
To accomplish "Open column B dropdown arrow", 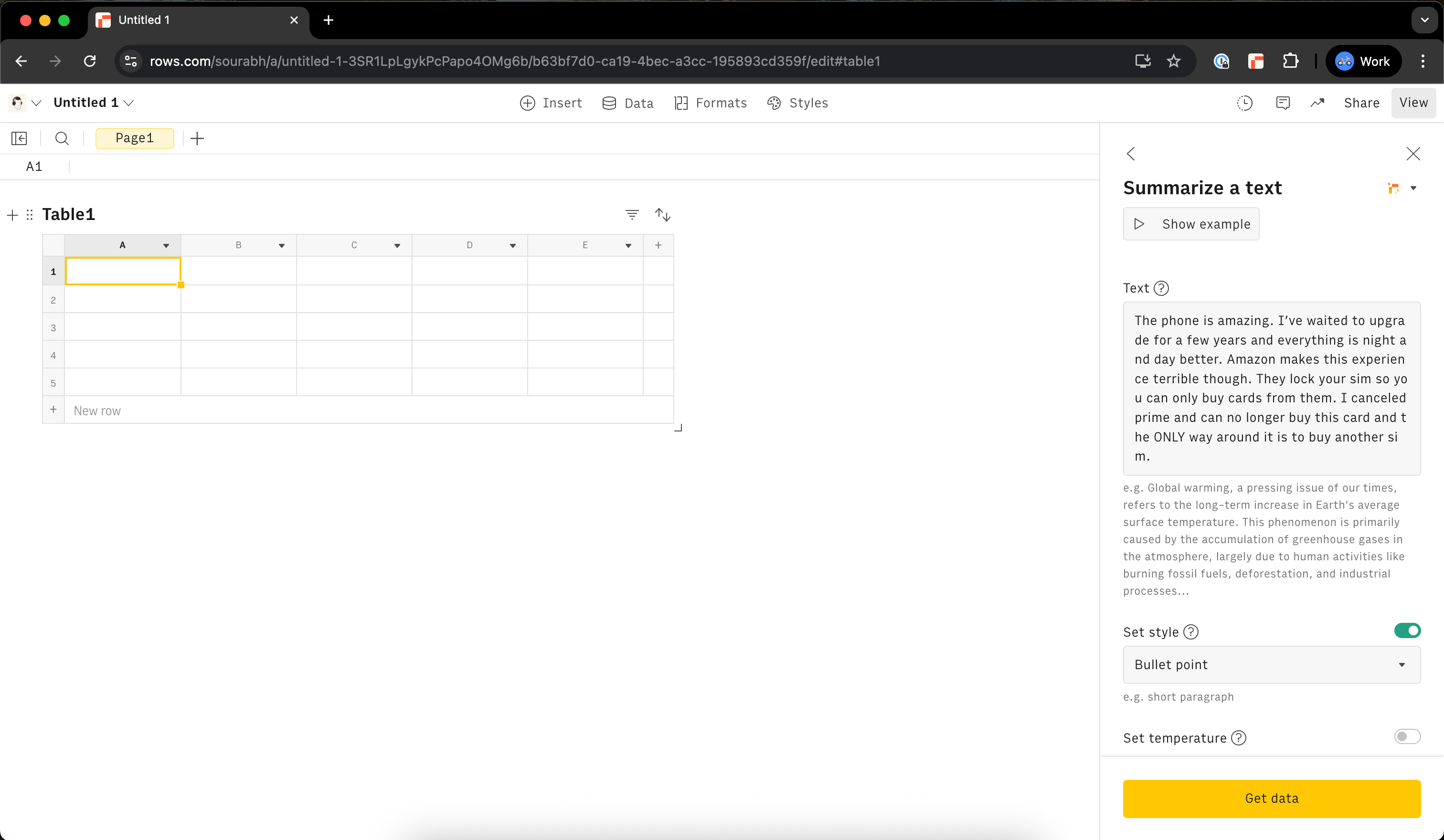I will pos(282,246).
